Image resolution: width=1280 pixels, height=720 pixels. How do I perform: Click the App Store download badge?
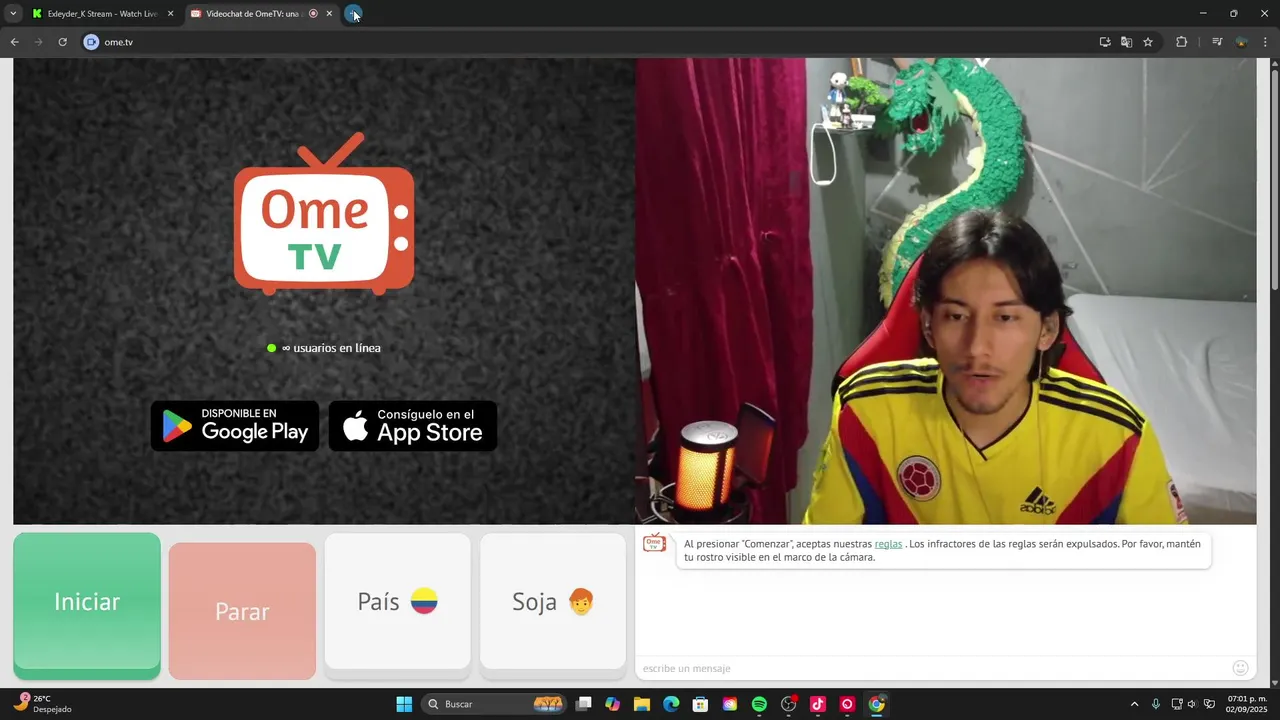click(413, 426)
